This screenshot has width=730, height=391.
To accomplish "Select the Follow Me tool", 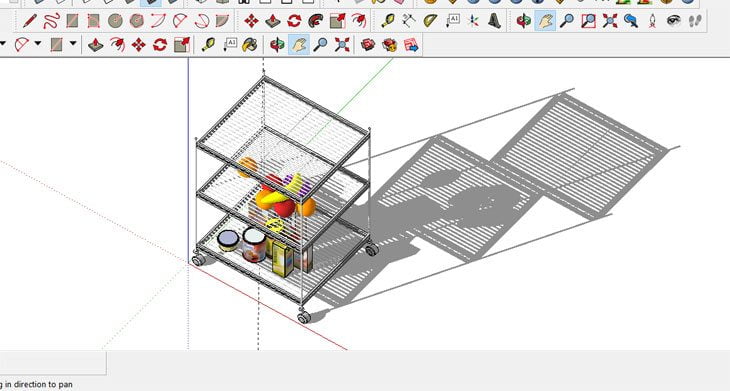I will [316, 21].
